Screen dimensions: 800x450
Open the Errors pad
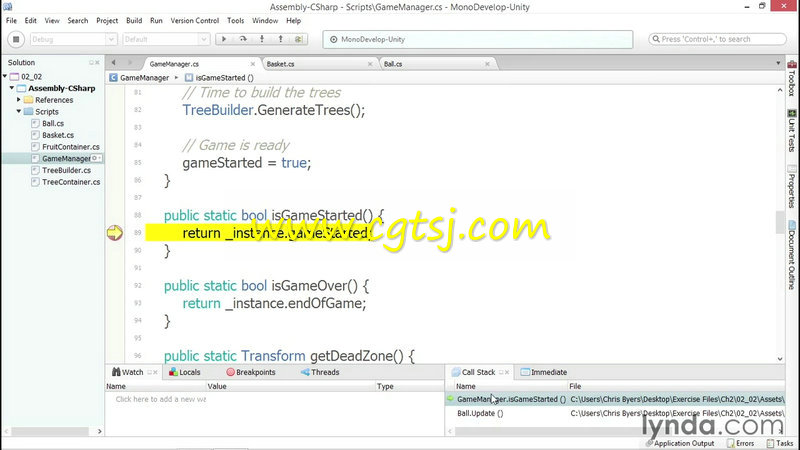pyautogui.click(x=741, y=443)
